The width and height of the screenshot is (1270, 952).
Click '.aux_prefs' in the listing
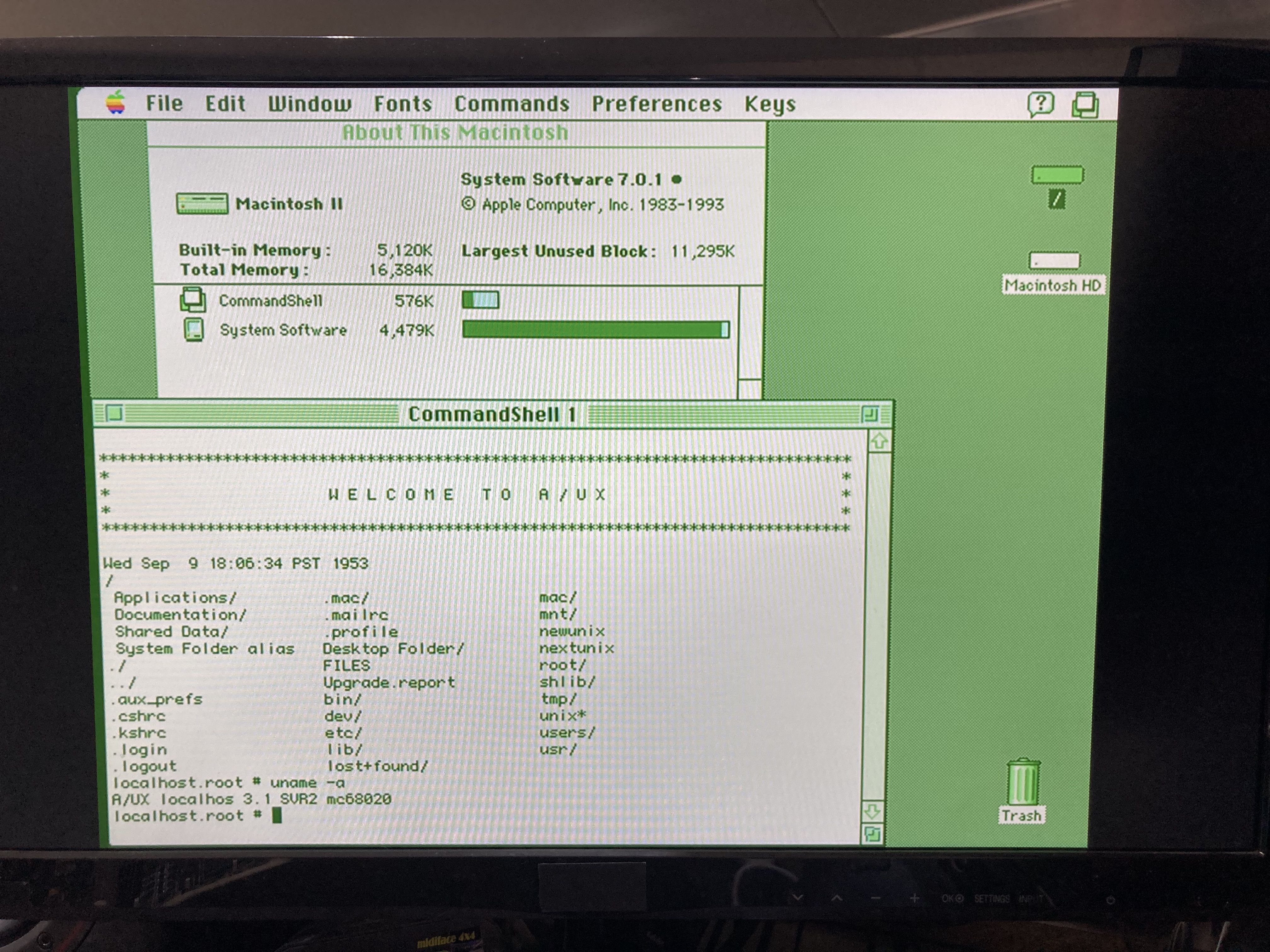[x=157, y=700]
